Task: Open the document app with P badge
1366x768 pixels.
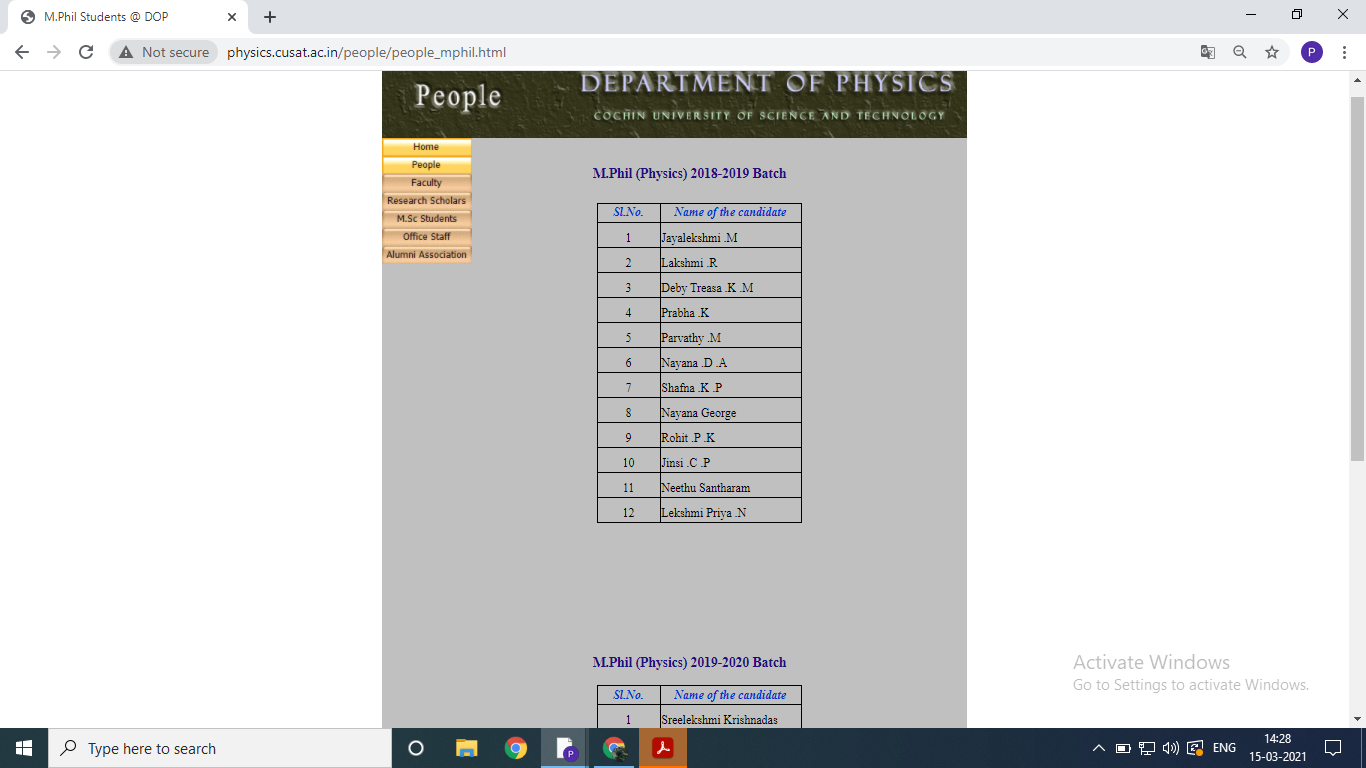Action: pyautogui.click(x=565, y=748)
